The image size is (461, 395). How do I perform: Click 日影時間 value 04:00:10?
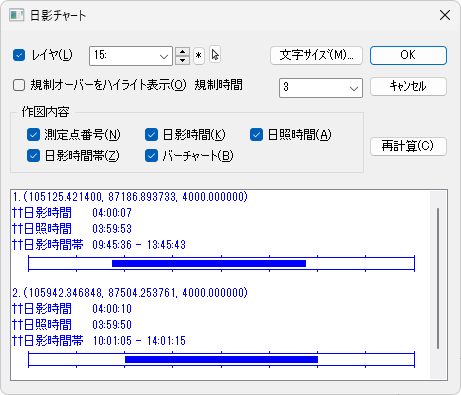112,309
